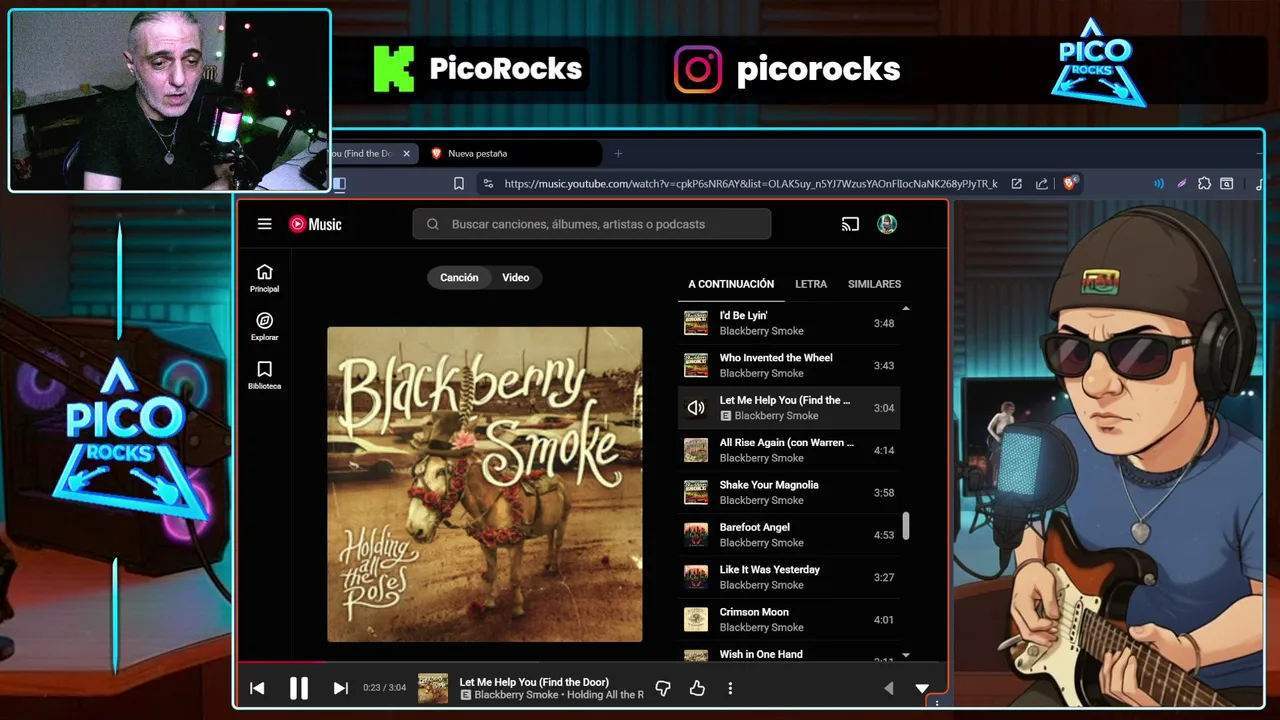
Task: Click the wallet icon in browser toolbar
Action: pyautogui.click(x=1227, y=184)
